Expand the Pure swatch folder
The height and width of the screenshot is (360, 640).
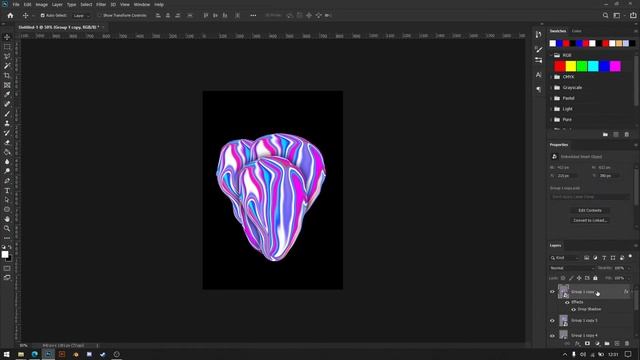(x=551, y=120)
